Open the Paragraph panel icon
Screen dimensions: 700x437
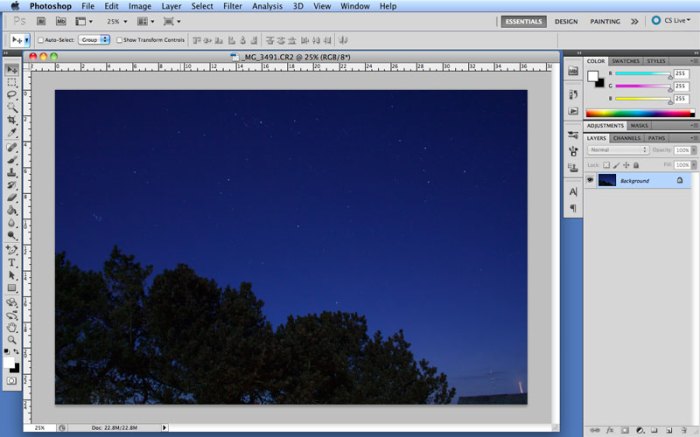(573, 208)
